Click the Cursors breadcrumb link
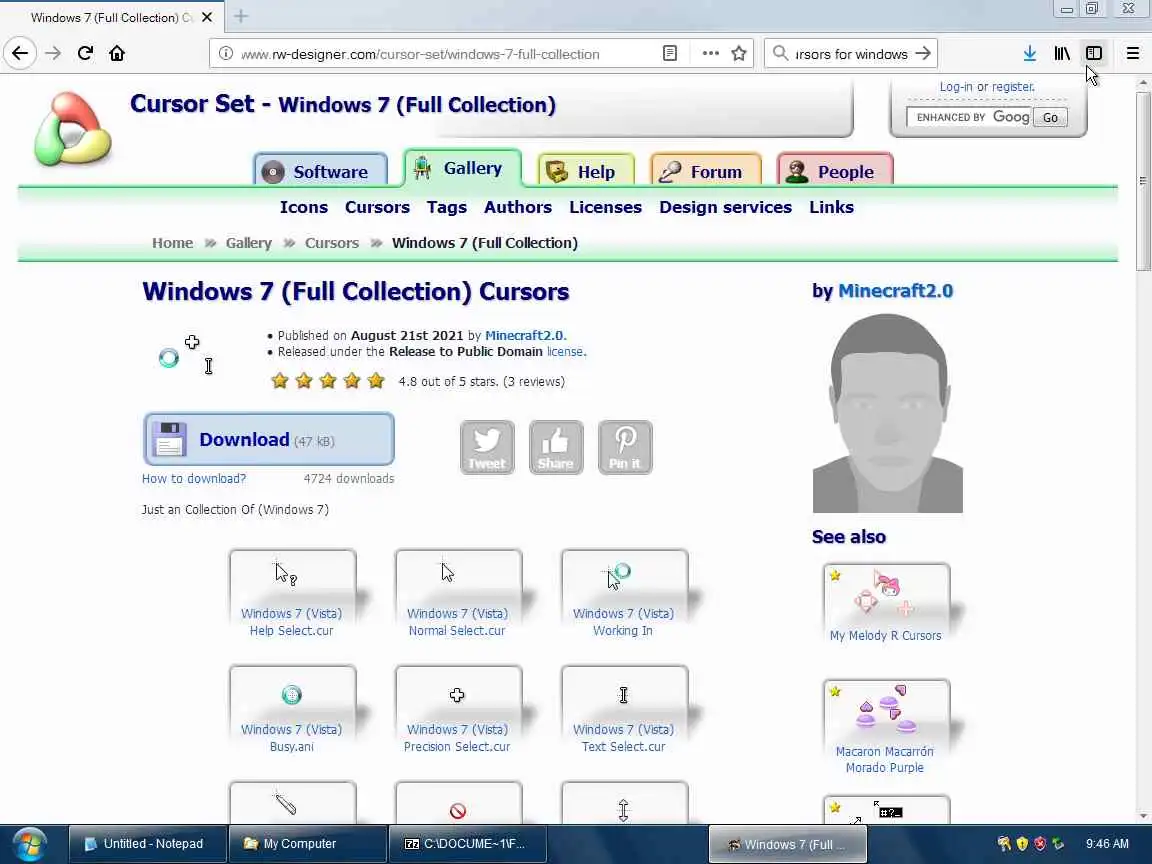 [x=332, y=243]
